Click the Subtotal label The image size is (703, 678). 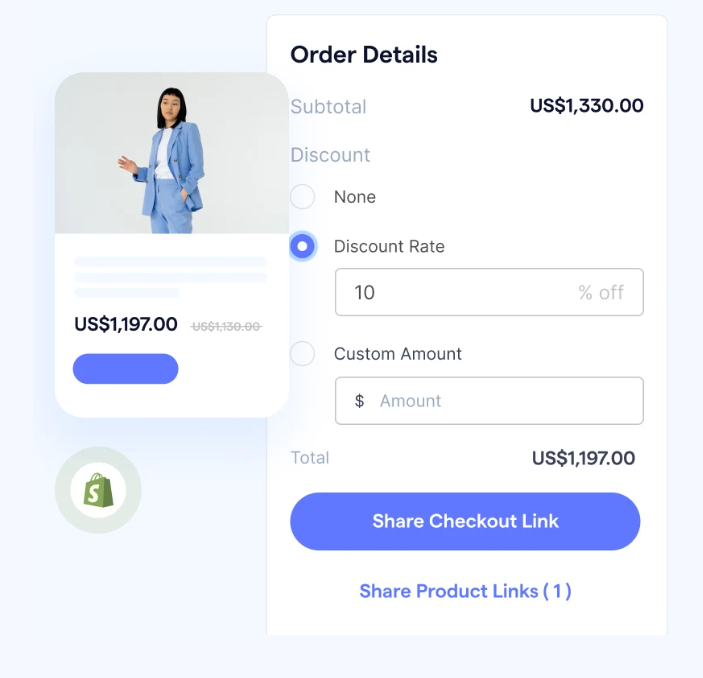click(329, 107)
